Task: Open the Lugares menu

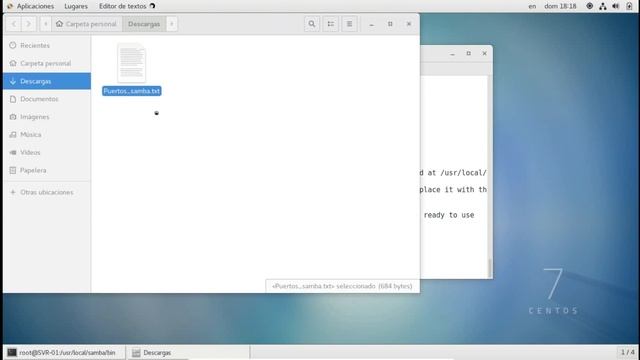Action: pos(76,6)
